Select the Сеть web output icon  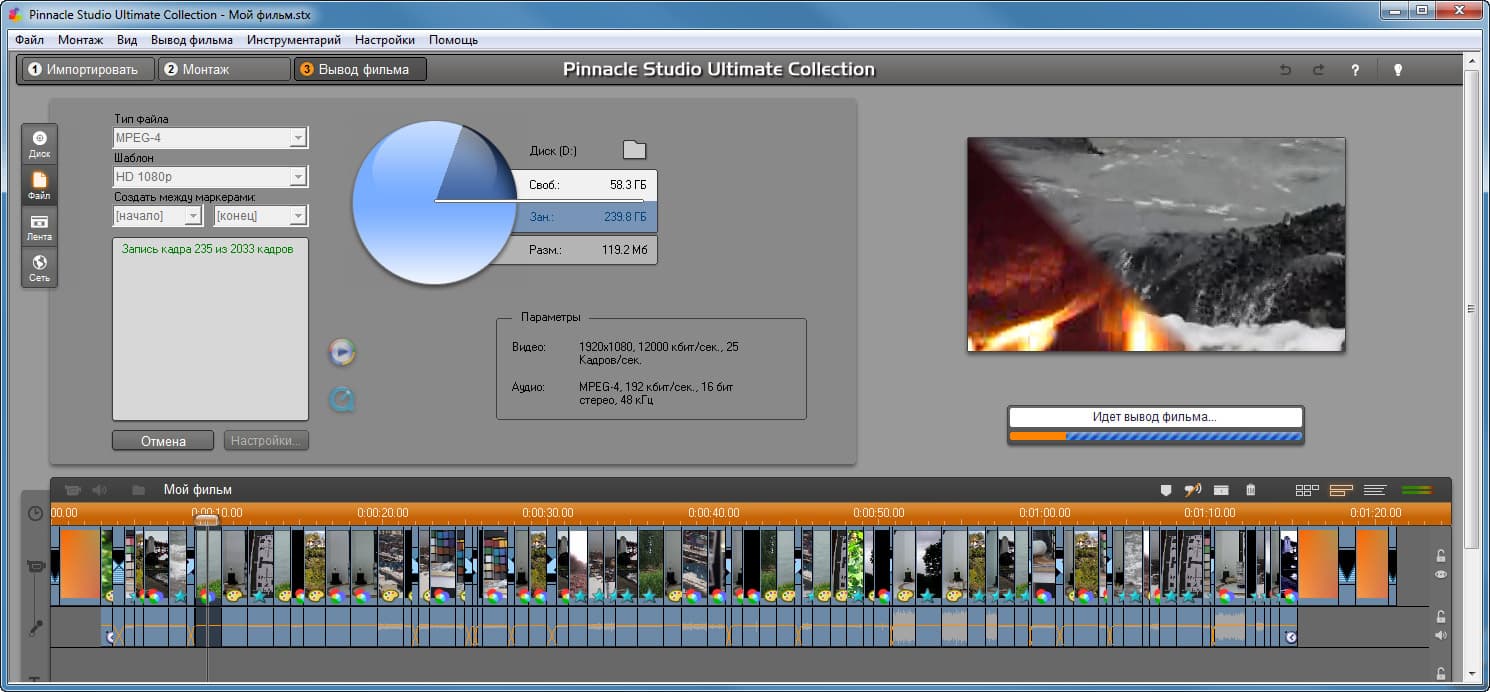click(39, 267)
